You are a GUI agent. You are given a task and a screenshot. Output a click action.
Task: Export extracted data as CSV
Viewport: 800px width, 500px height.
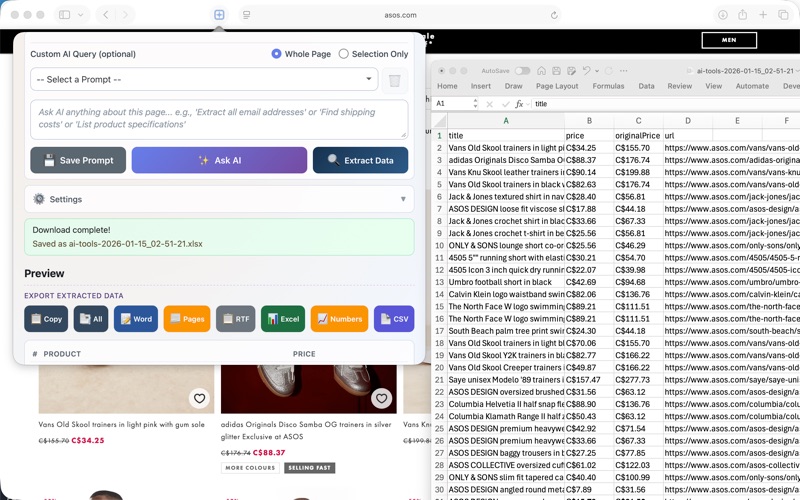[x=394, y=319]
